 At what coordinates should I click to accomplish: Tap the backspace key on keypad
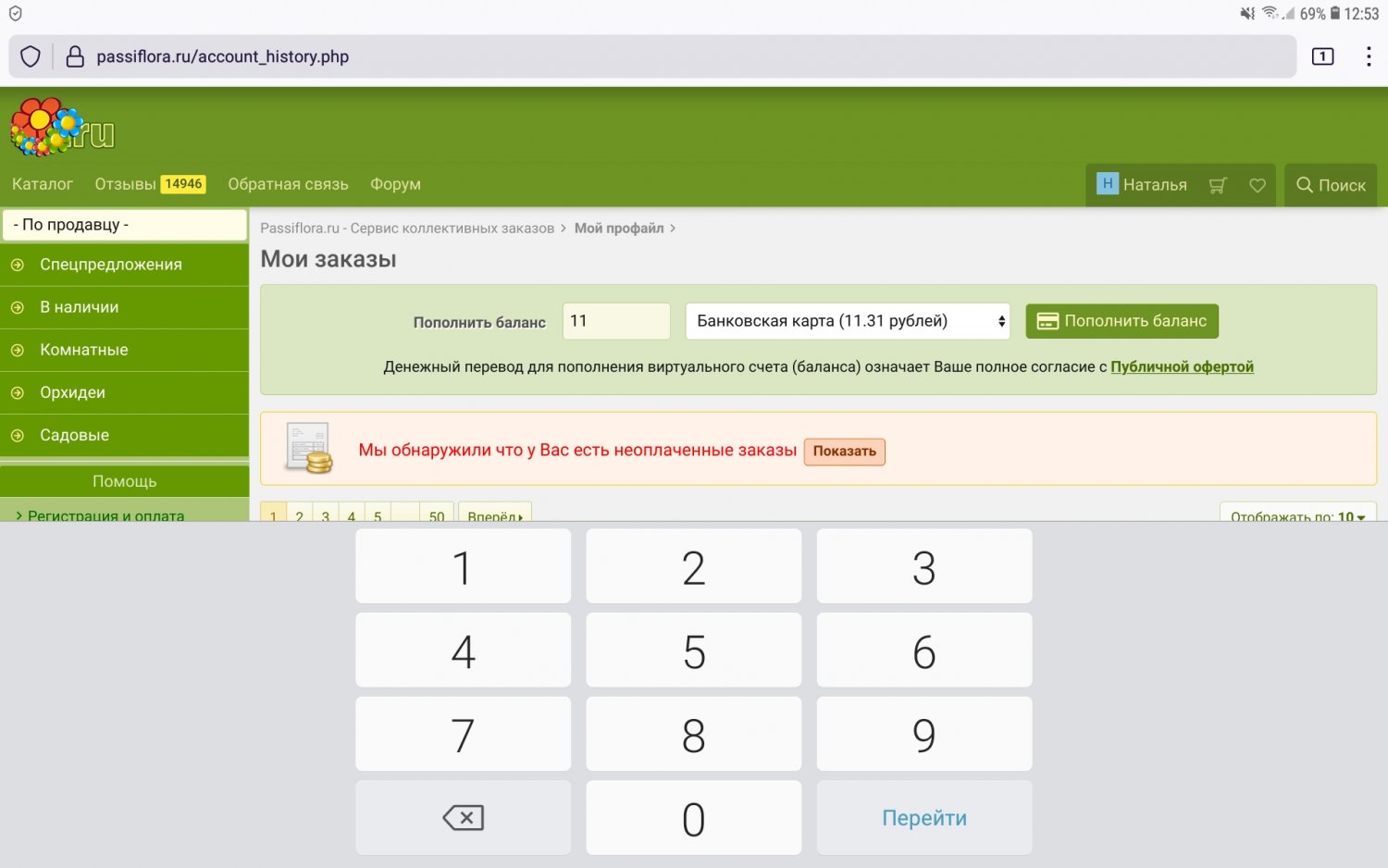463,818
